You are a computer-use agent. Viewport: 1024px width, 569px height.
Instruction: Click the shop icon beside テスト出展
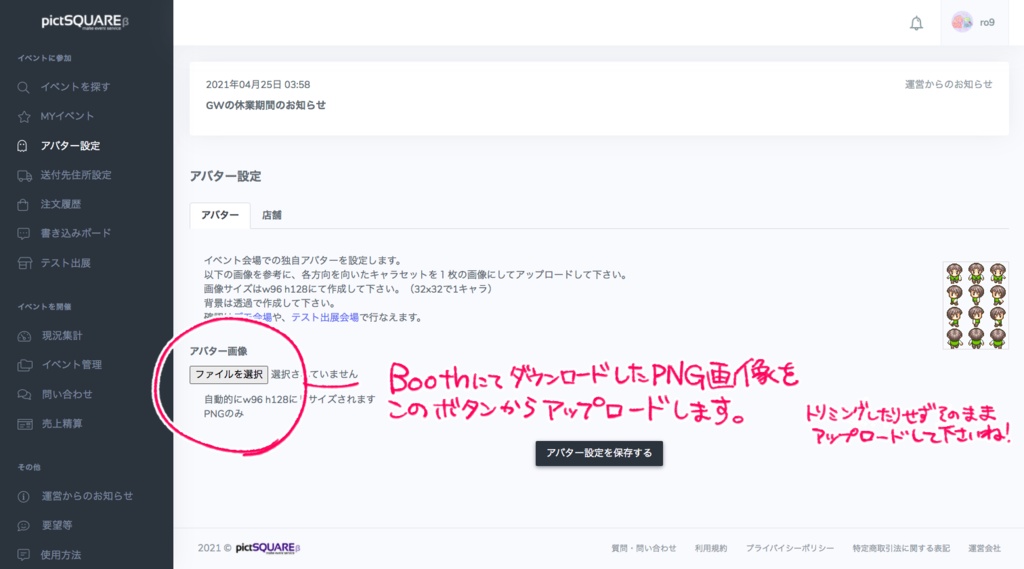point(25,263)
